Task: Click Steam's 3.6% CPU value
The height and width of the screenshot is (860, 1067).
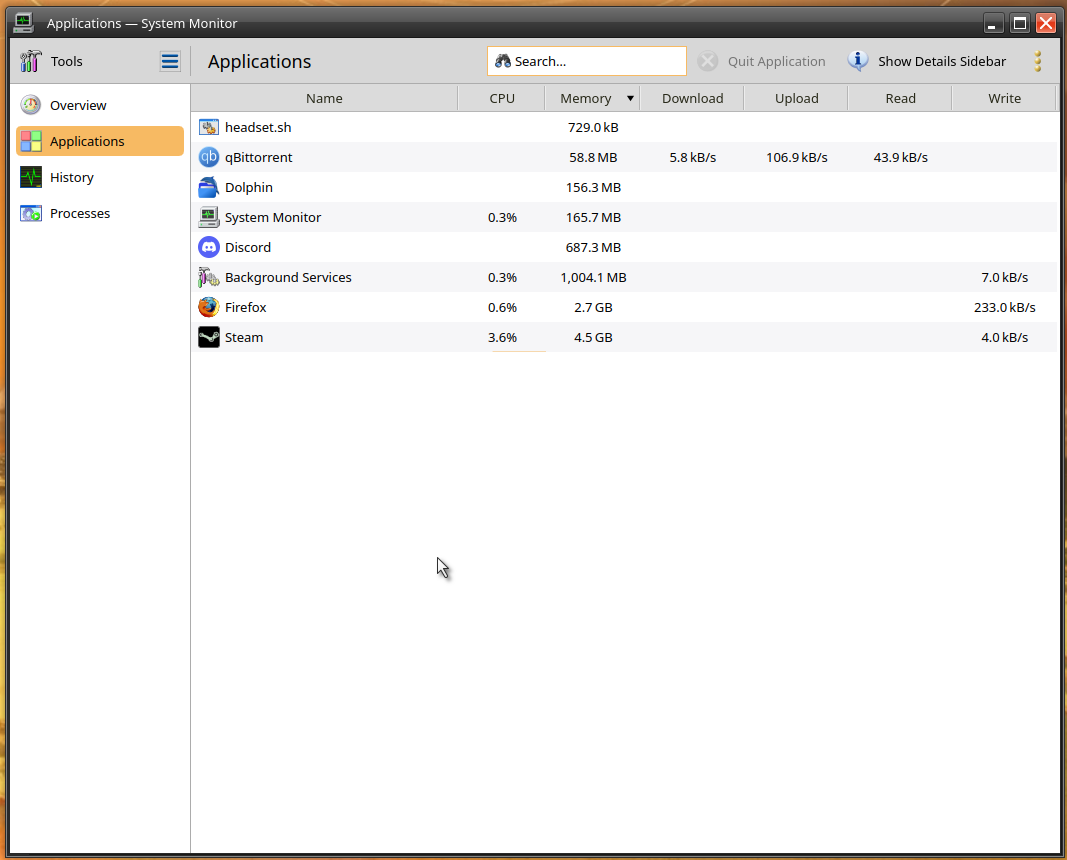Action: (x=502, y=337)
